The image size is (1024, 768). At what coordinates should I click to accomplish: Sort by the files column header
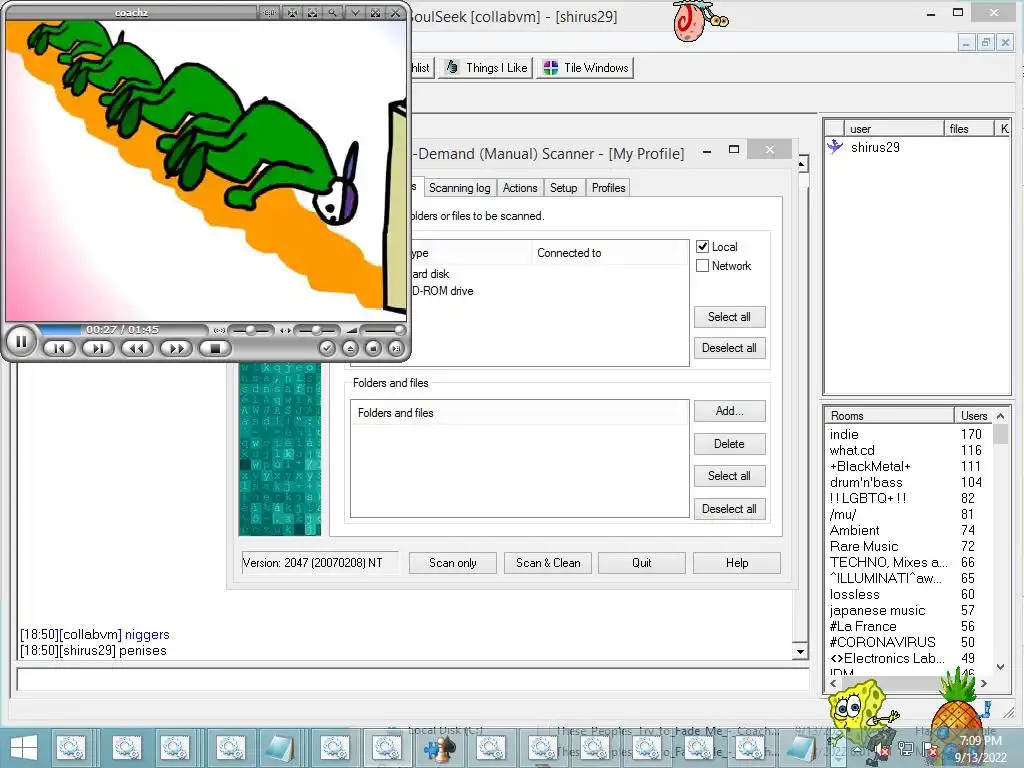969,129
